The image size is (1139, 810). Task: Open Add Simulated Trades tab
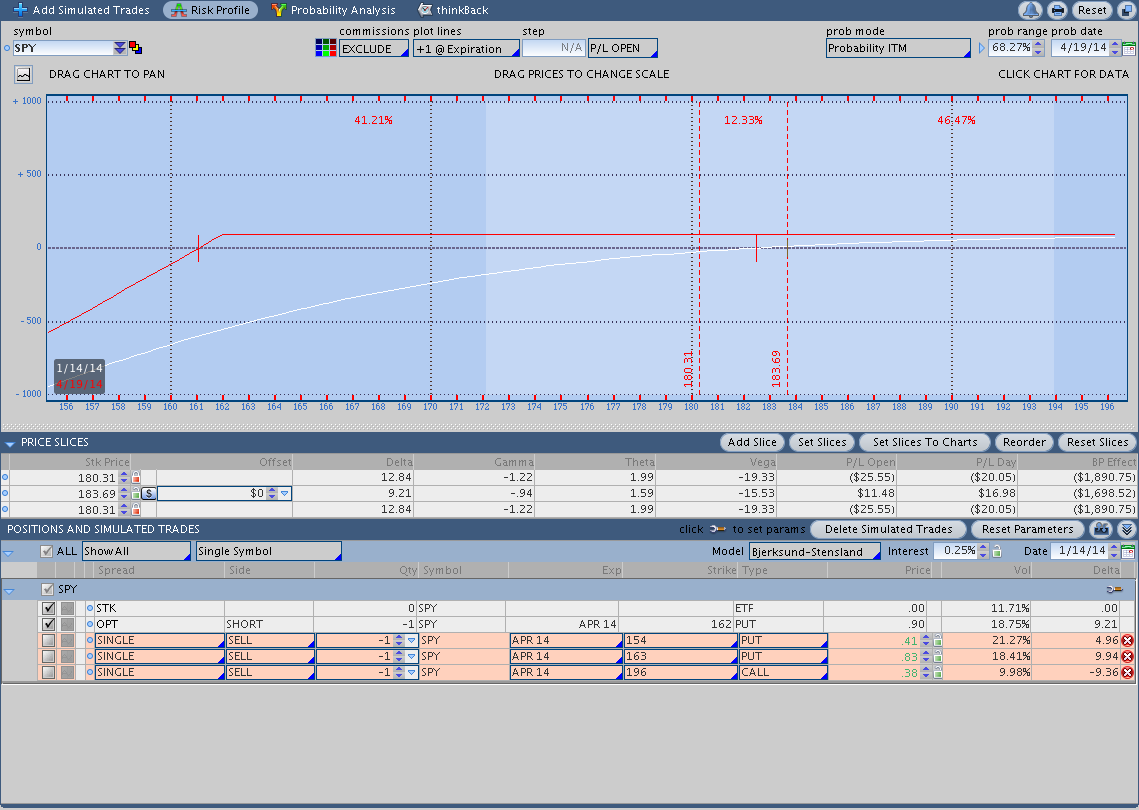(81, 10)
